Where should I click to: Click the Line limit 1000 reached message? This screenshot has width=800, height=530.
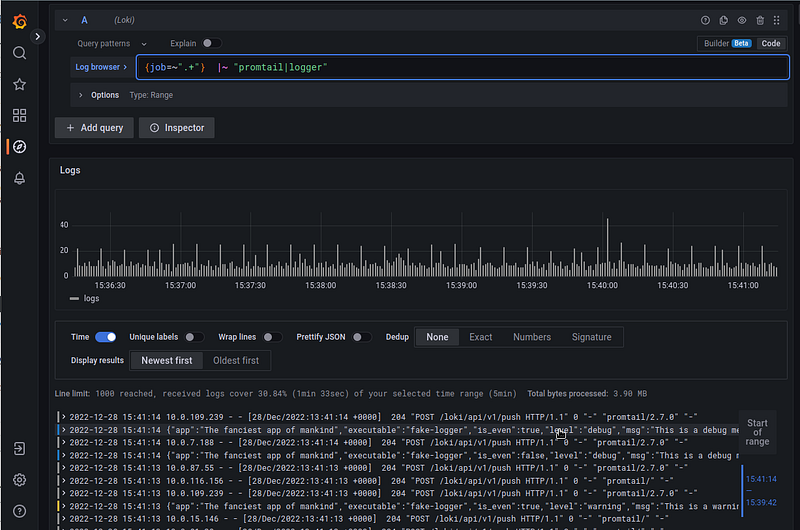[x=285, y=394]
